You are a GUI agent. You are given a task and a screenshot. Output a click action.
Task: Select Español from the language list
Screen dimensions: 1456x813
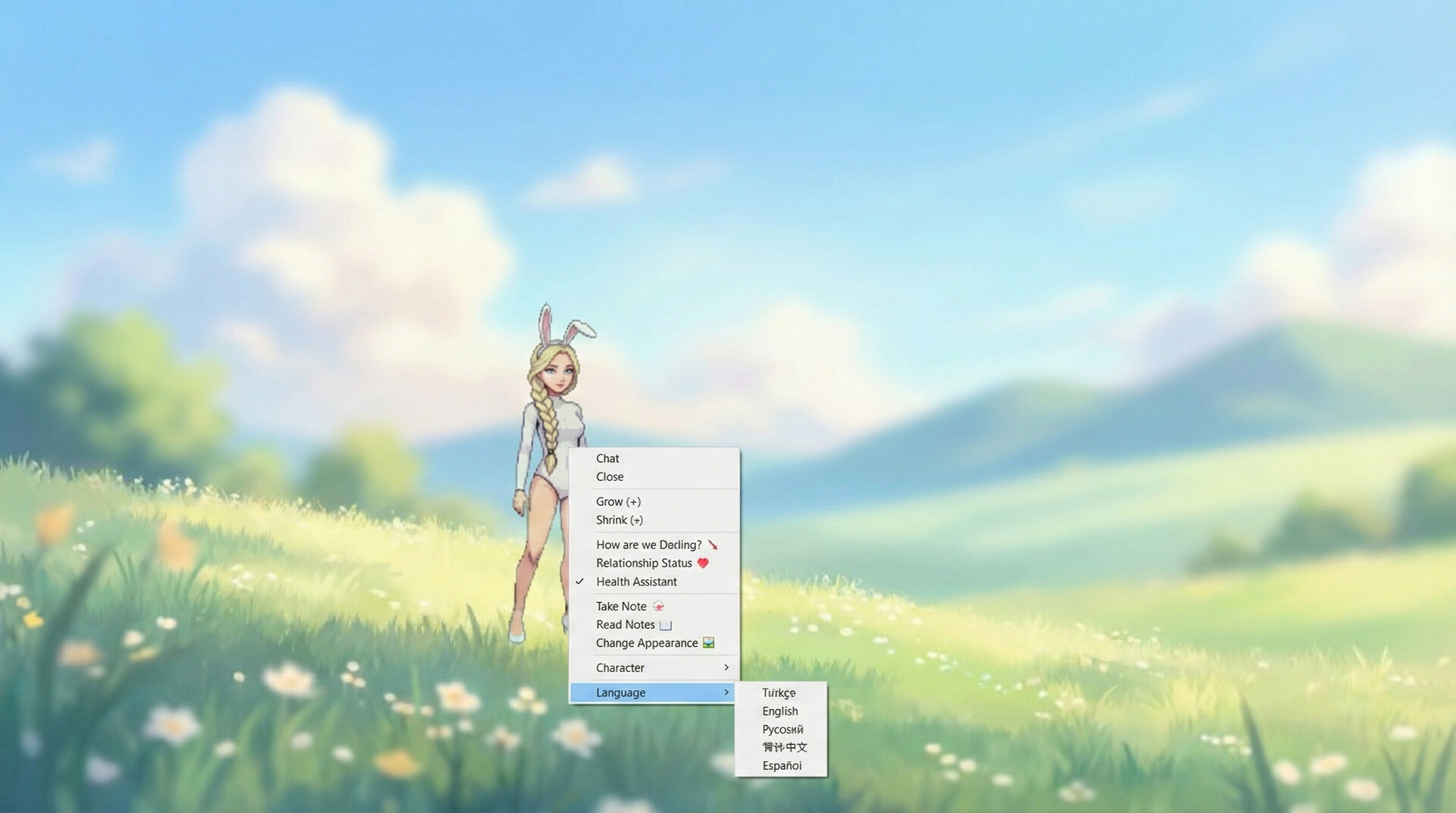pyautogui.click(x=782, y=765)
